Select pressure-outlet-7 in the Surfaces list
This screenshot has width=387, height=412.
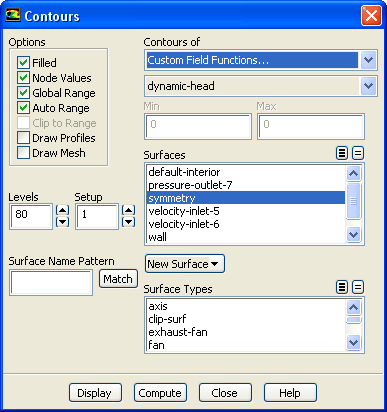click(246, 185)
